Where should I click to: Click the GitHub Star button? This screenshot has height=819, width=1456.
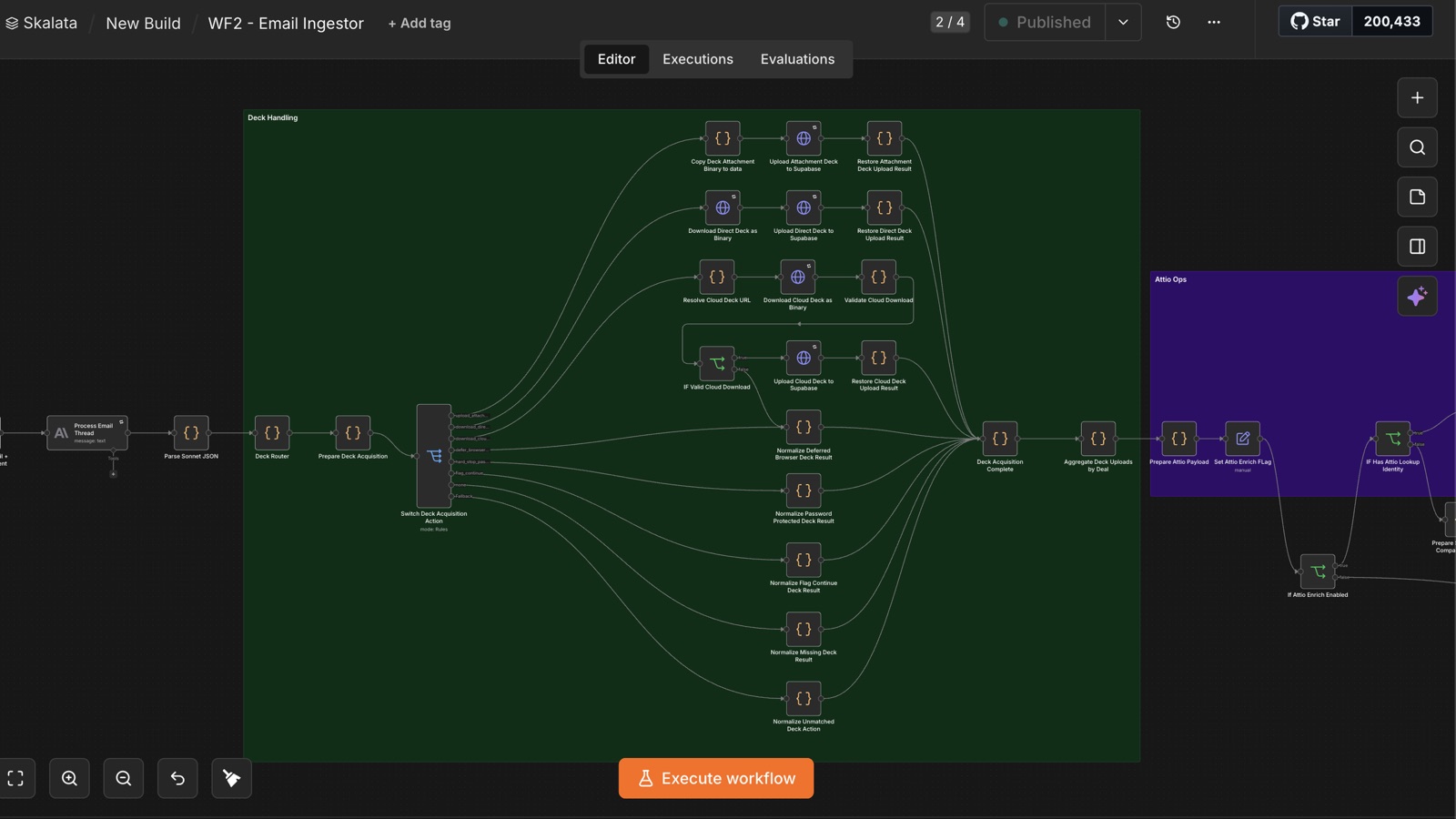pos(1316,21)
